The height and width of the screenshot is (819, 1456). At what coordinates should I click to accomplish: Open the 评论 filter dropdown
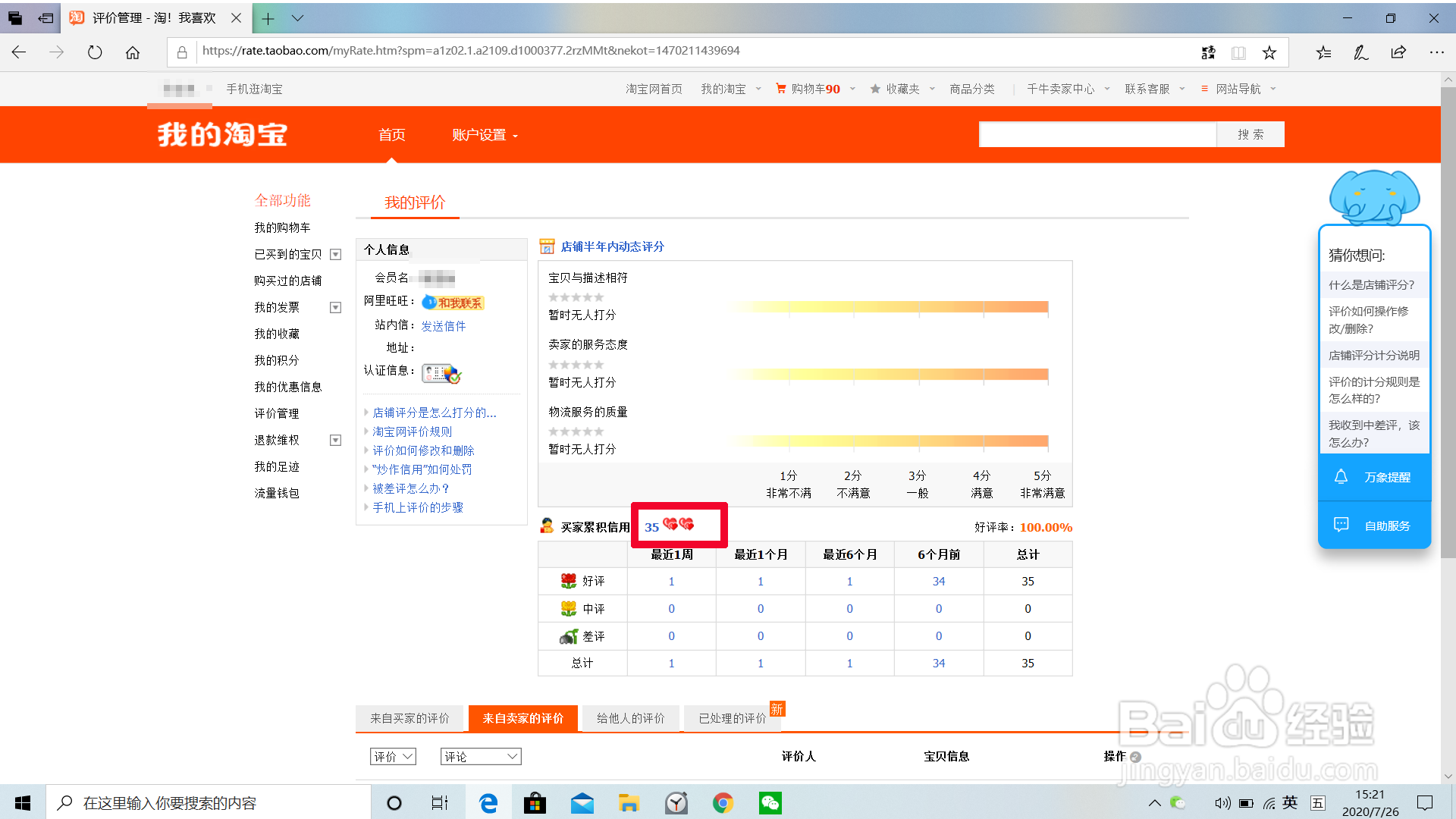481,756
